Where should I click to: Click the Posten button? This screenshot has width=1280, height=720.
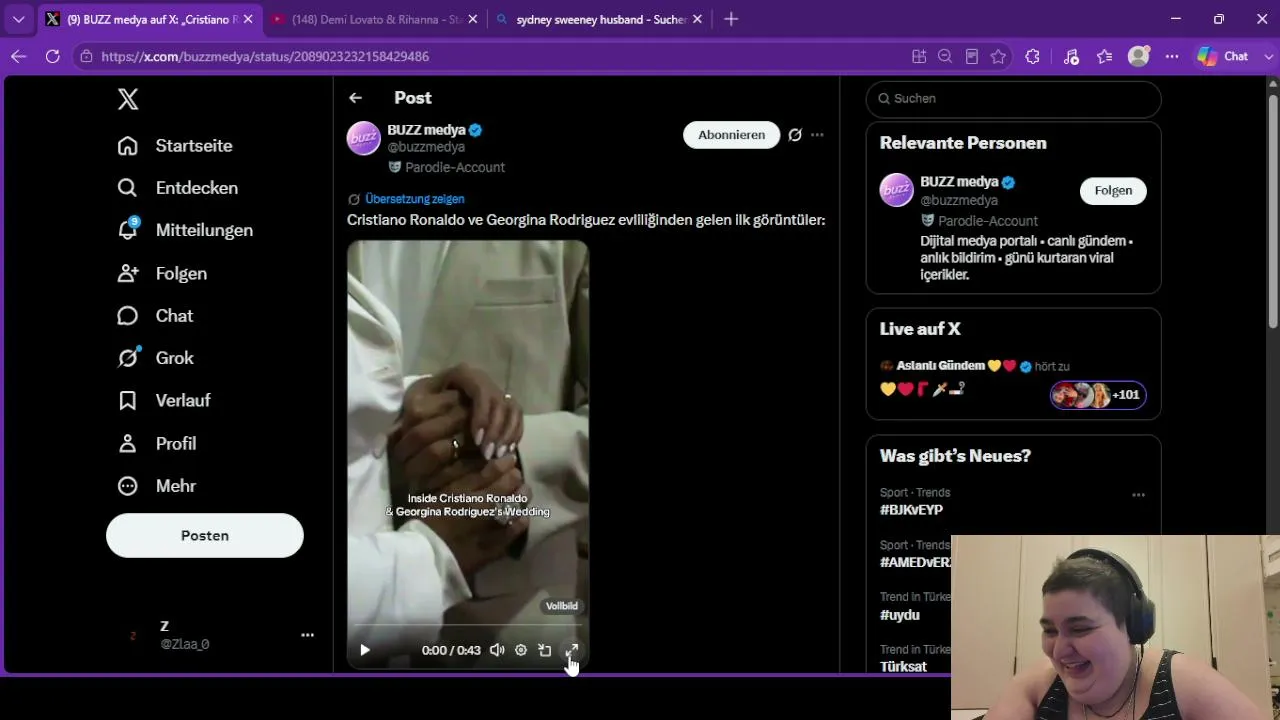[205, 536]
